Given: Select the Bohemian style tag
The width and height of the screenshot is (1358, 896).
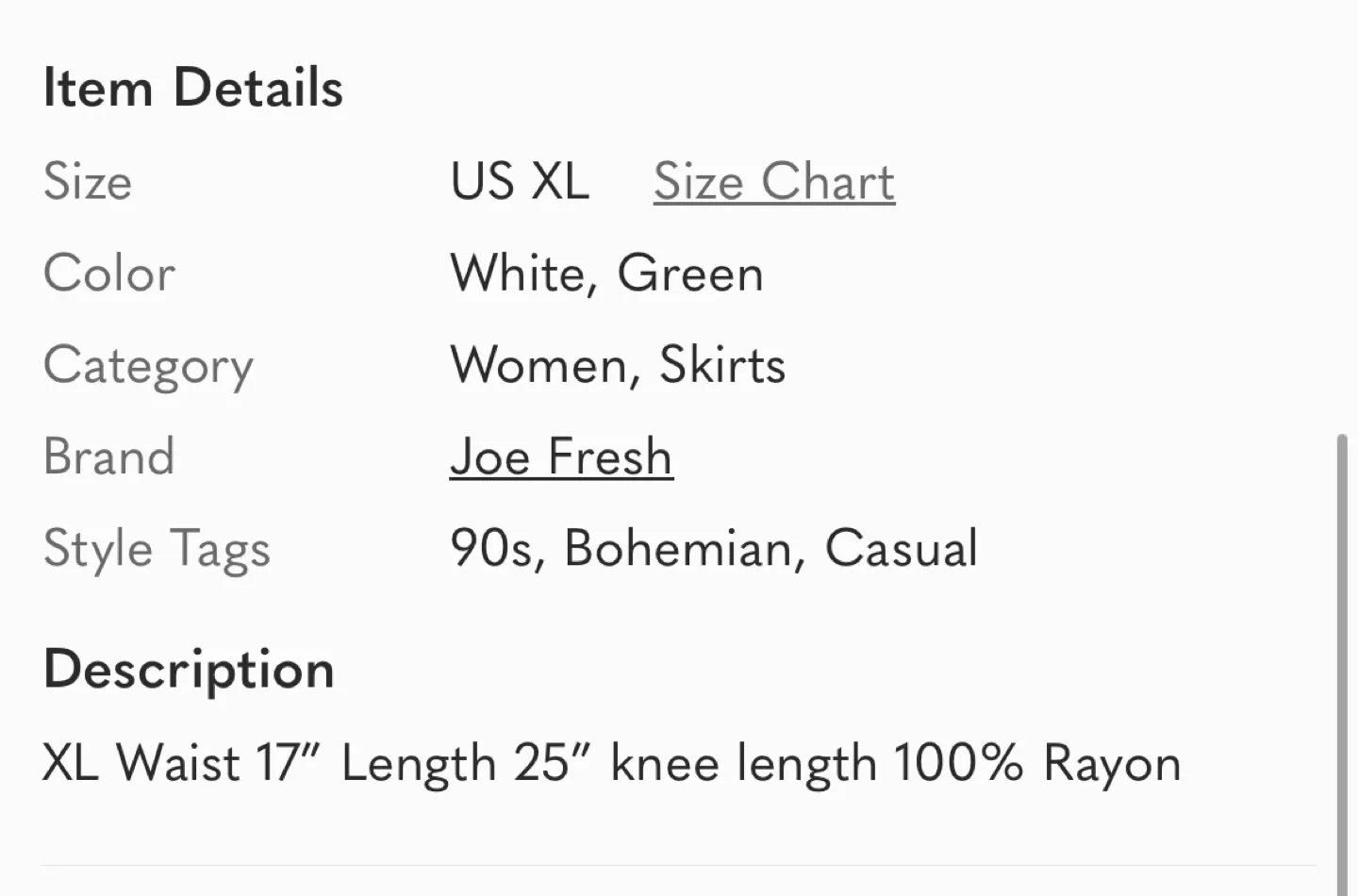Looking at the screenshot, I should pos(677,548).
